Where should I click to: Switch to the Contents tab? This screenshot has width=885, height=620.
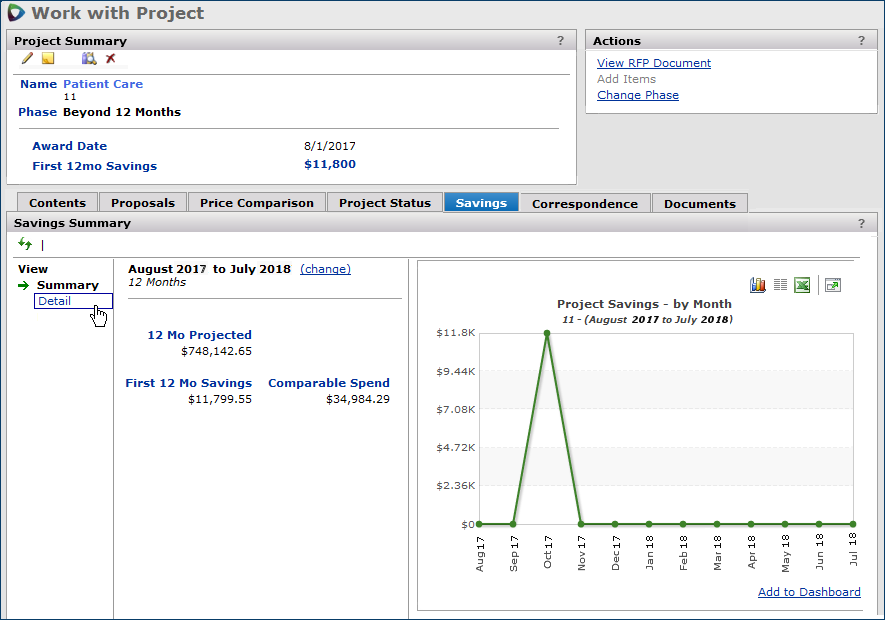[57, 203]
